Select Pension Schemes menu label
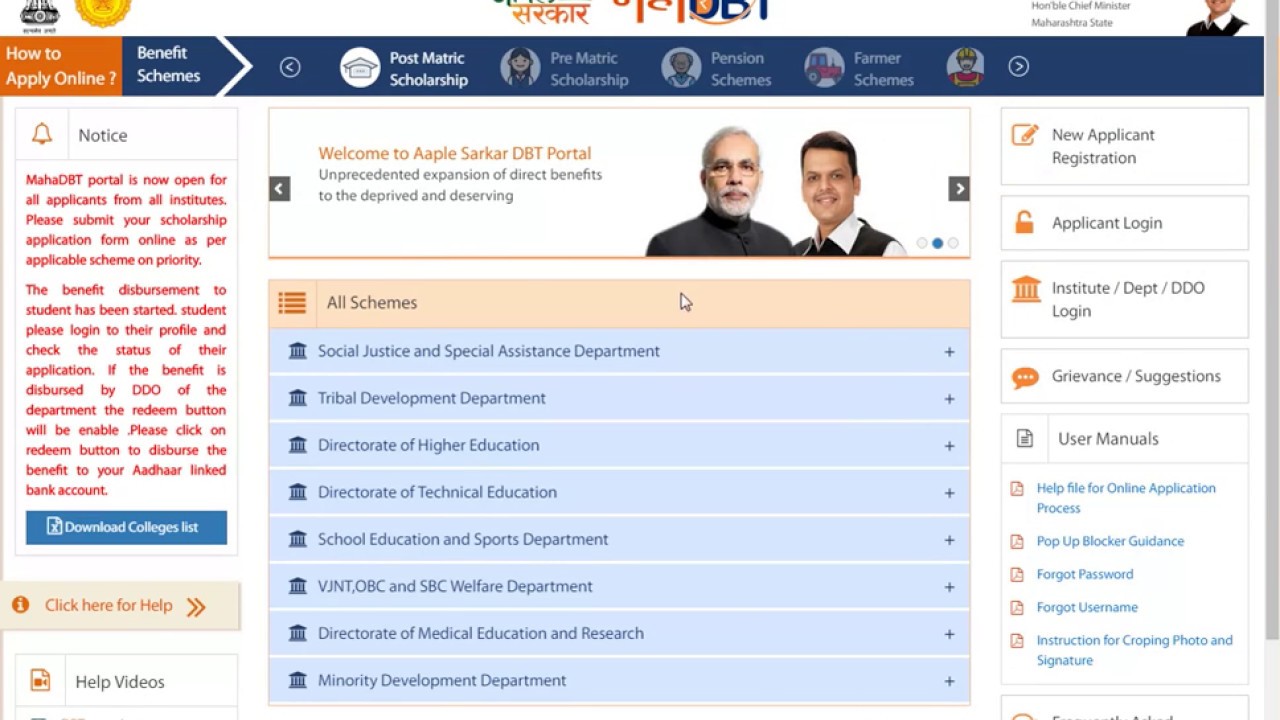This screenshot has width=1280, height=720. click(741, 69)
